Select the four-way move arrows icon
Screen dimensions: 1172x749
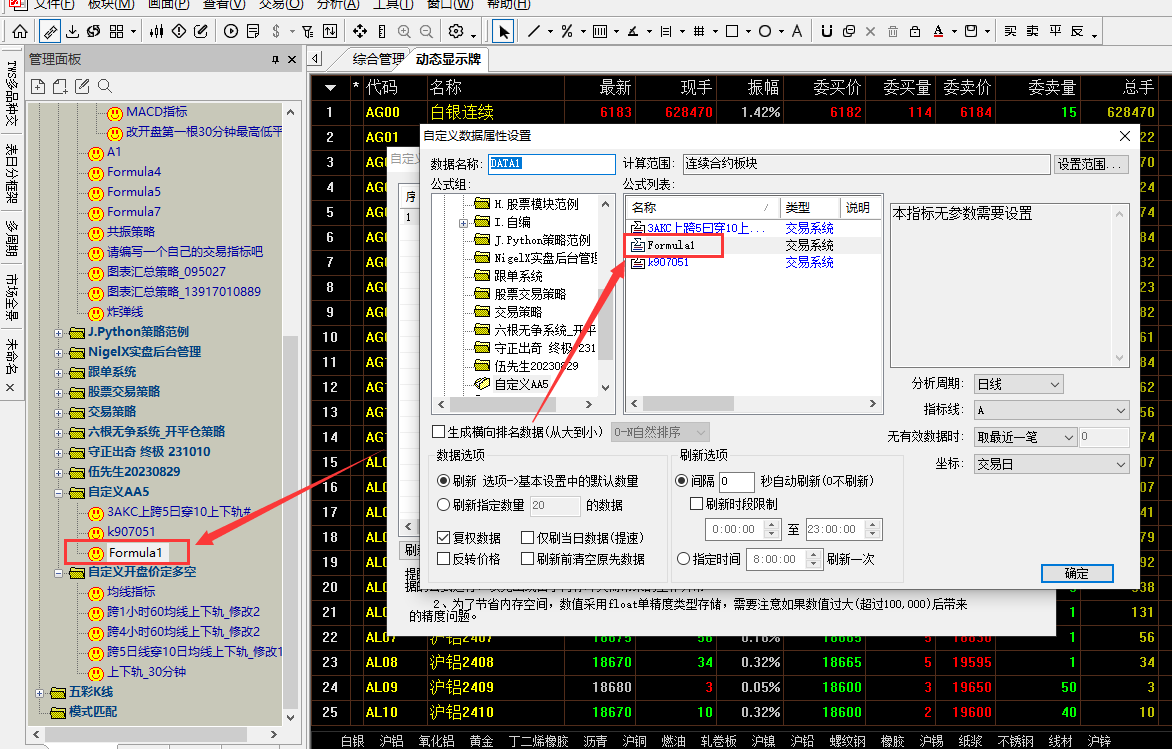click(x=360, y=31)
